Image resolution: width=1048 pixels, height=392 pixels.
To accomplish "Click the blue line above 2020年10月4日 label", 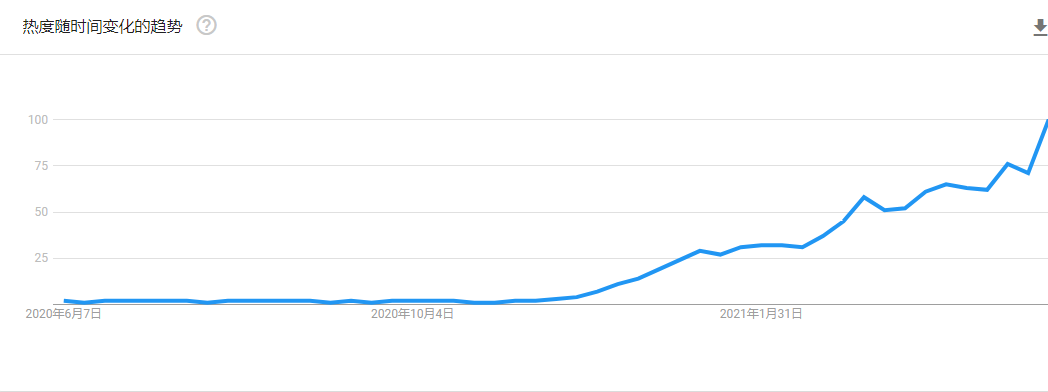I will tap(412, 301).
